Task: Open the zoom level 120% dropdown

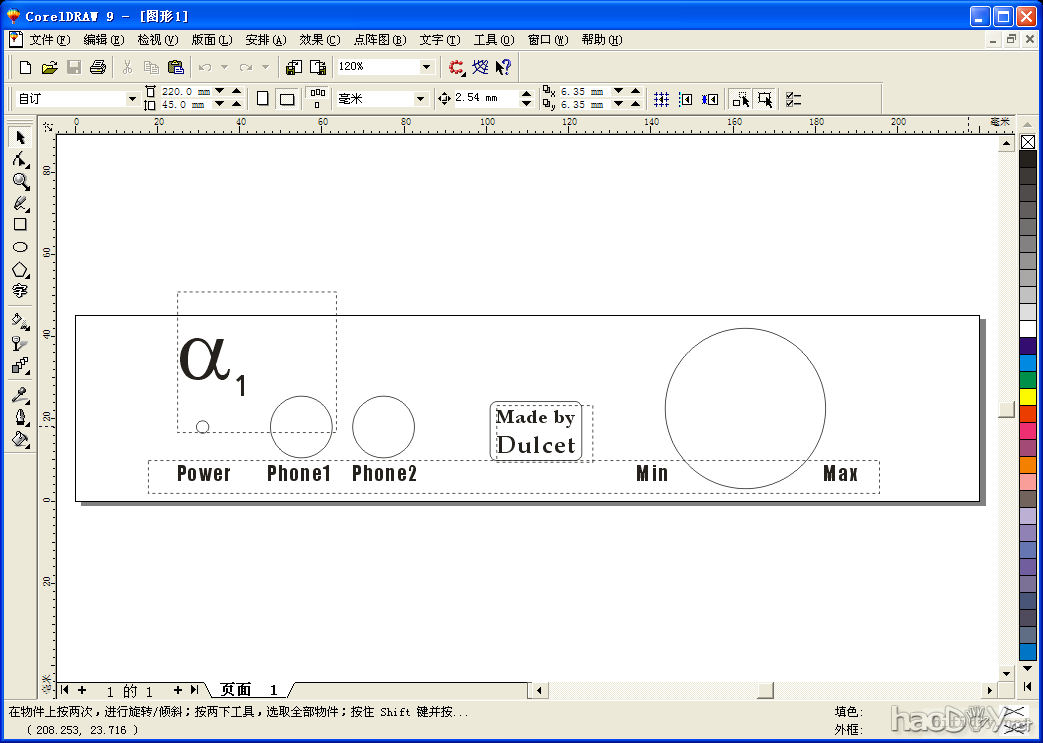Action: tap(427, 67)
